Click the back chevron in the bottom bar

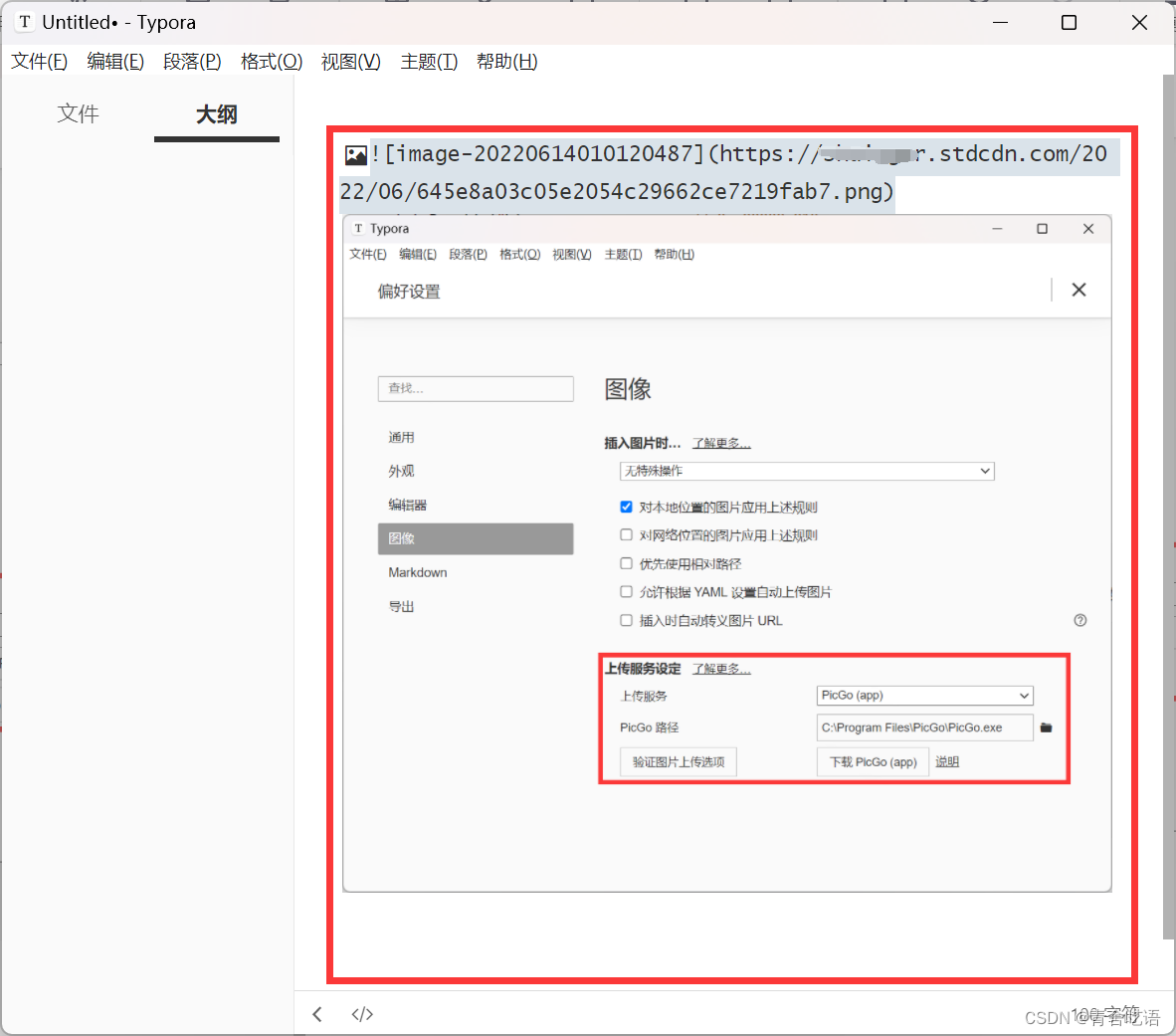coord(316,1013)
